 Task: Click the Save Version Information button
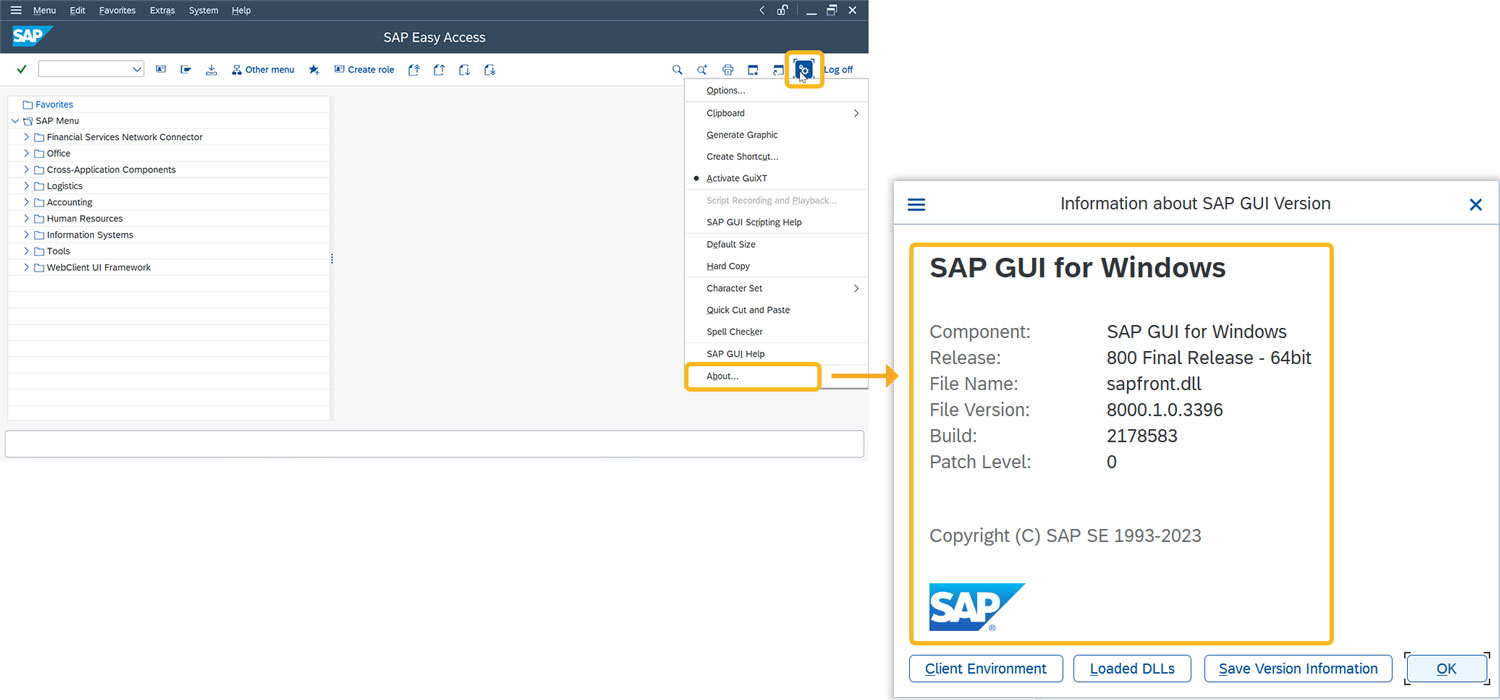[x=1298, y=669]
